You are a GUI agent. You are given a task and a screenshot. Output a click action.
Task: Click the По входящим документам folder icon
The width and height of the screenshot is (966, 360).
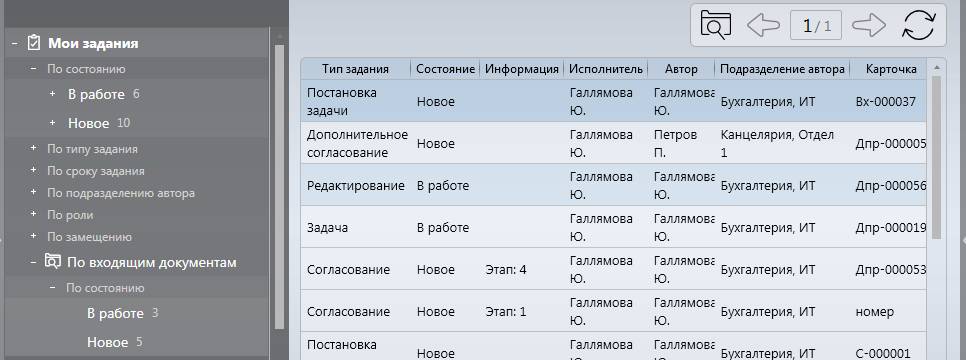(53, 262)
